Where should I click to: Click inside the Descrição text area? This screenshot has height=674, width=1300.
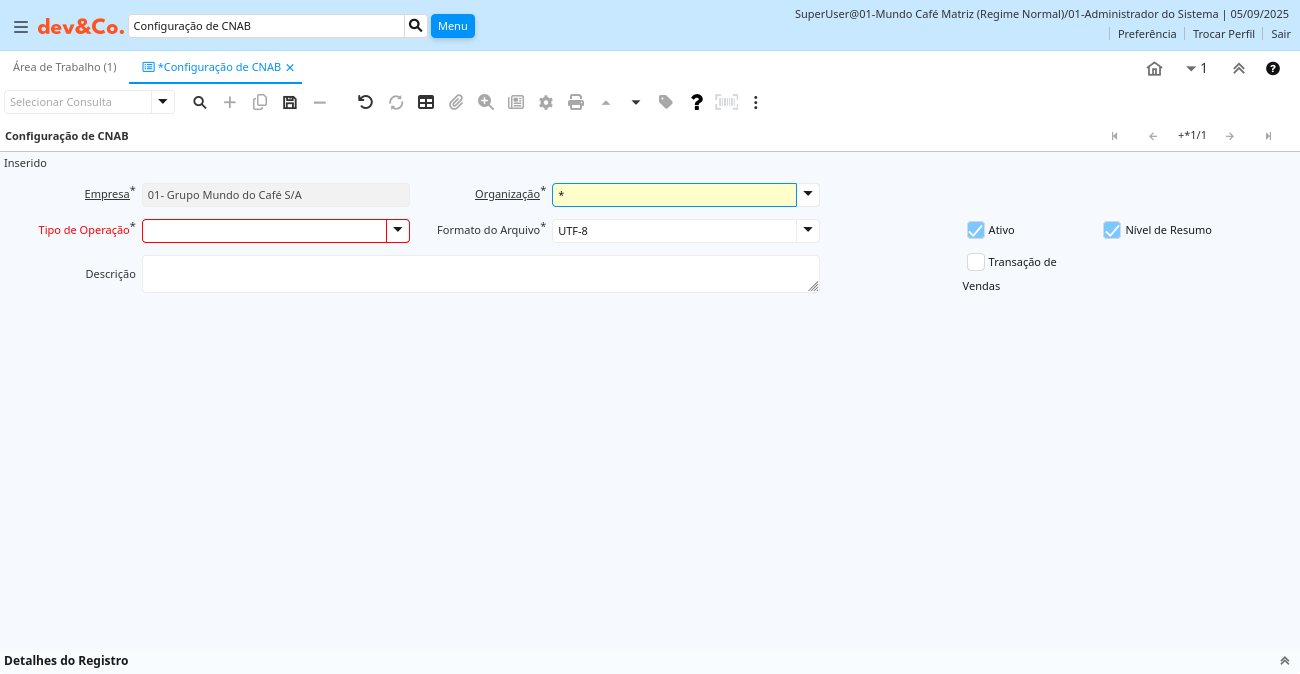click(x=480, y=274)
